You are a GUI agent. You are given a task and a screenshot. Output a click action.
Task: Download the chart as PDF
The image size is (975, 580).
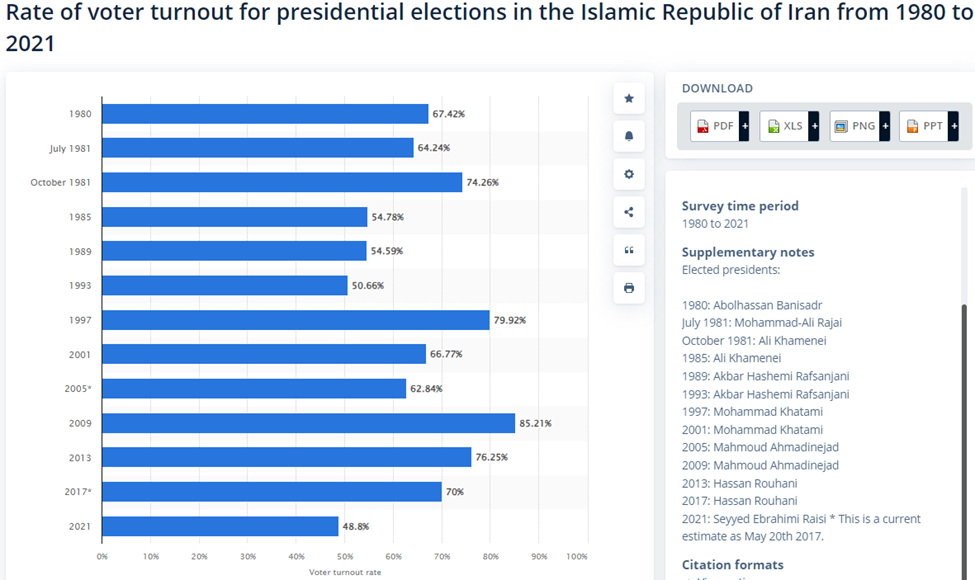(x=715, y=126)
